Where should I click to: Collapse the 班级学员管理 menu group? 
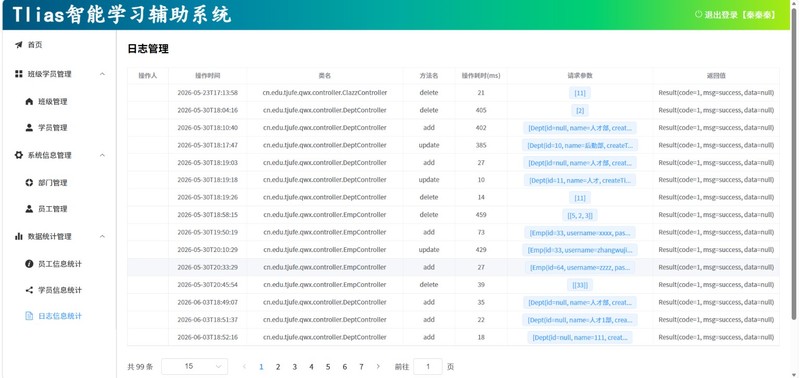pyautogui.click(x=102, y=74)
